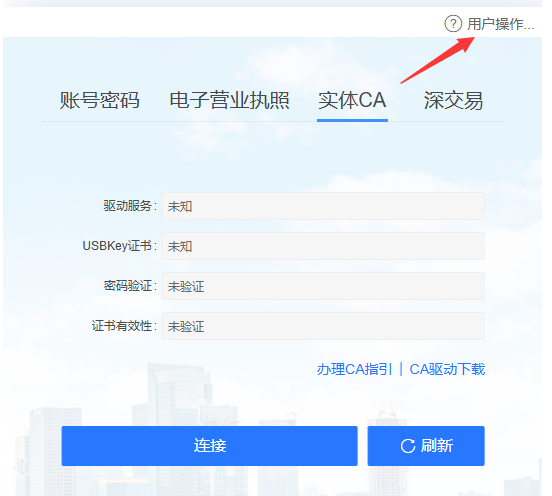This screenshot has height=496, width=552.
Task: Switch to the 深交易 tab
Action: [453, 100]
